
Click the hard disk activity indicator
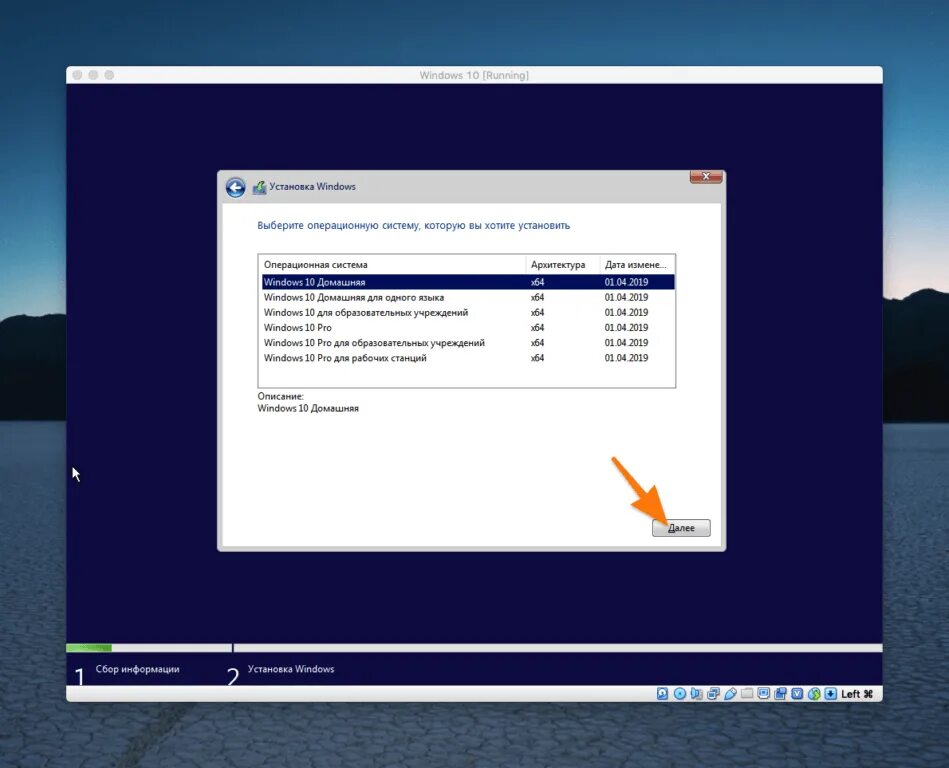(663, 694)
